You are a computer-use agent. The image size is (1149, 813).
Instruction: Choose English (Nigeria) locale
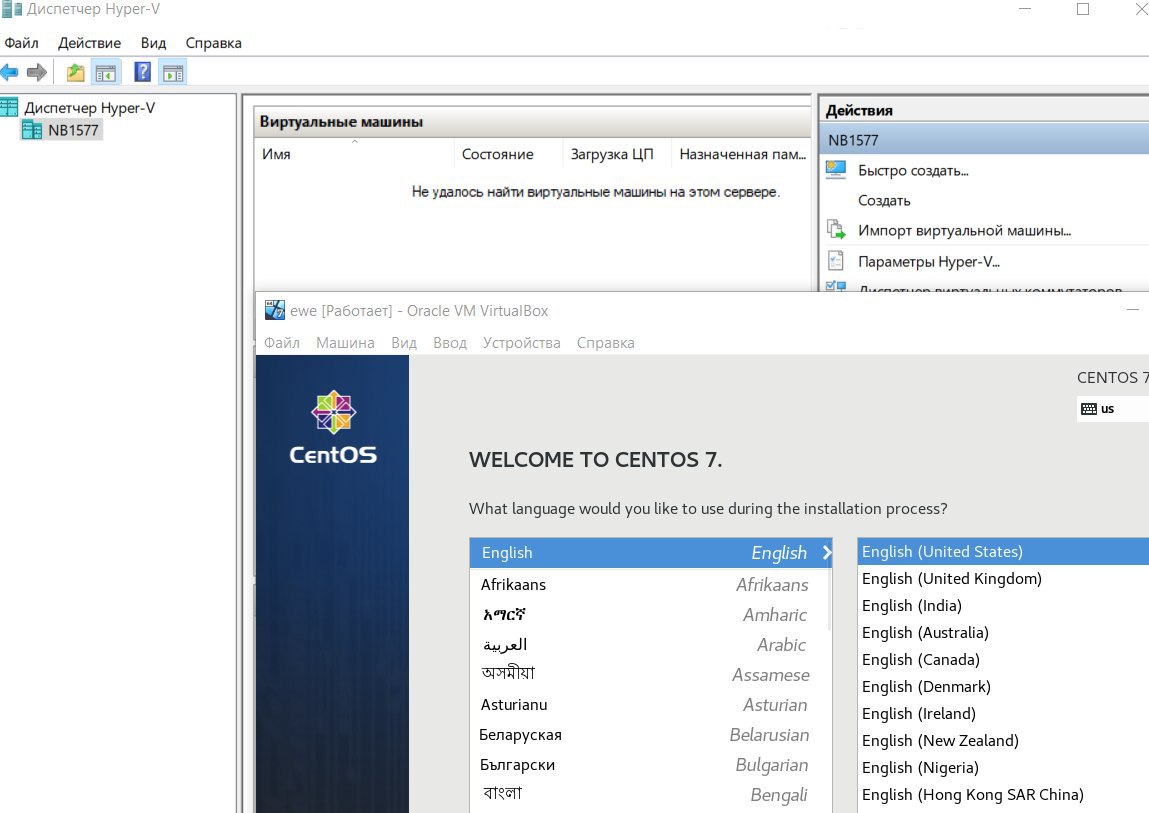click(1003, 768)
